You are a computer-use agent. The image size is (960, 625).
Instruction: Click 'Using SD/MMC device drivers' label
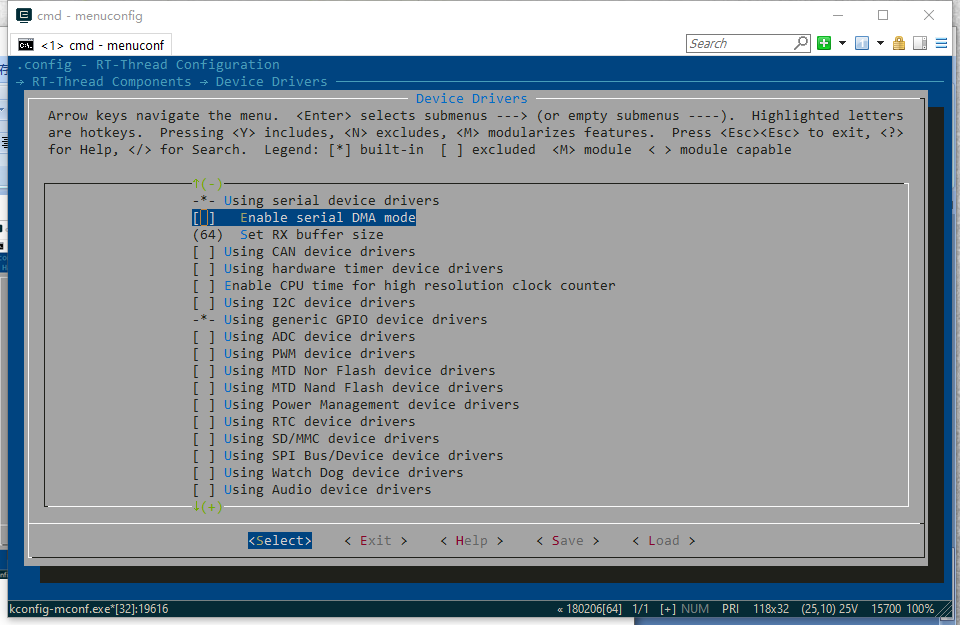click(331, 439)
